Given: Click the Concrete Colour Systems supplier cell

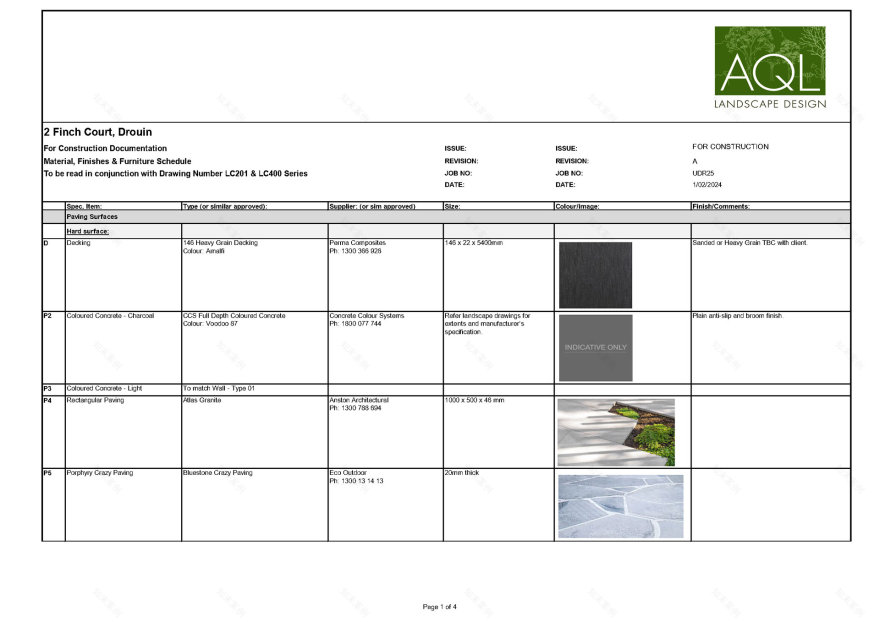Looking at the screenshot, I should point(365,320).
